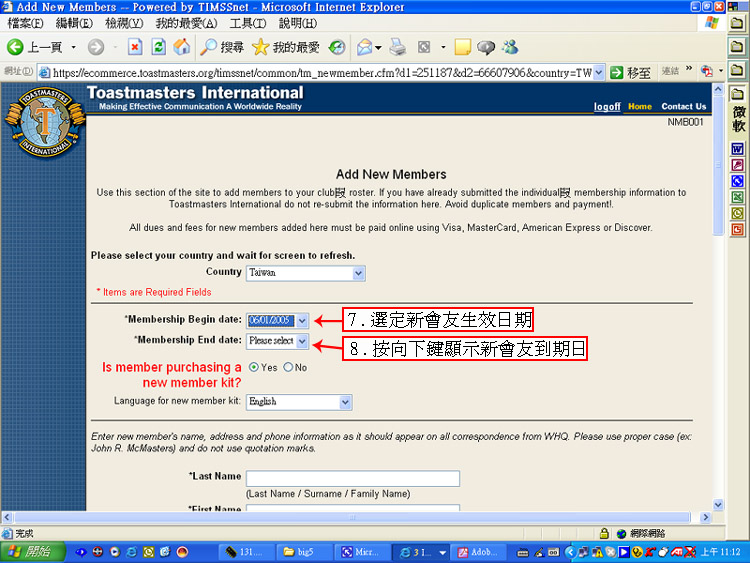Expand the Membership End date dropdown

pyautogui.click(x=302, y=341)
